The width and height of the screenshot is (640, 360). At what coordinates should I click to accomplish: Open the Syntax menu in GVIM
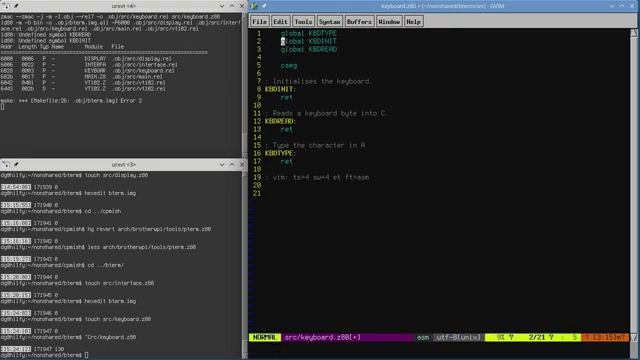pyautogui.click(x=329, y=22)
